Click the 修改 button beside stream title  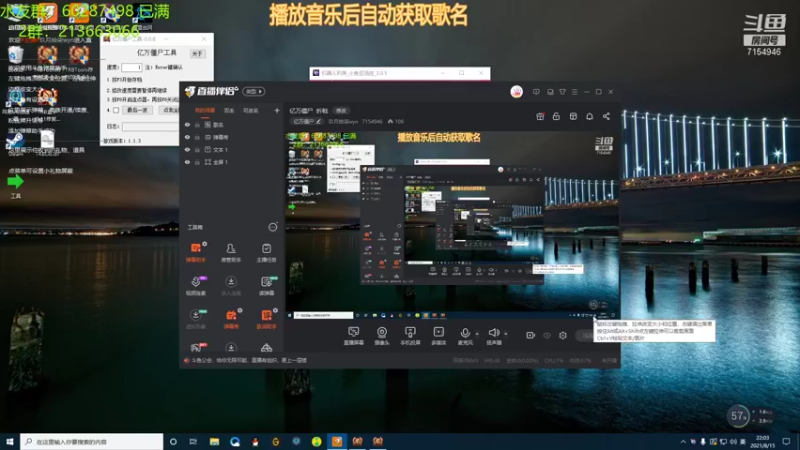(341, 111)
